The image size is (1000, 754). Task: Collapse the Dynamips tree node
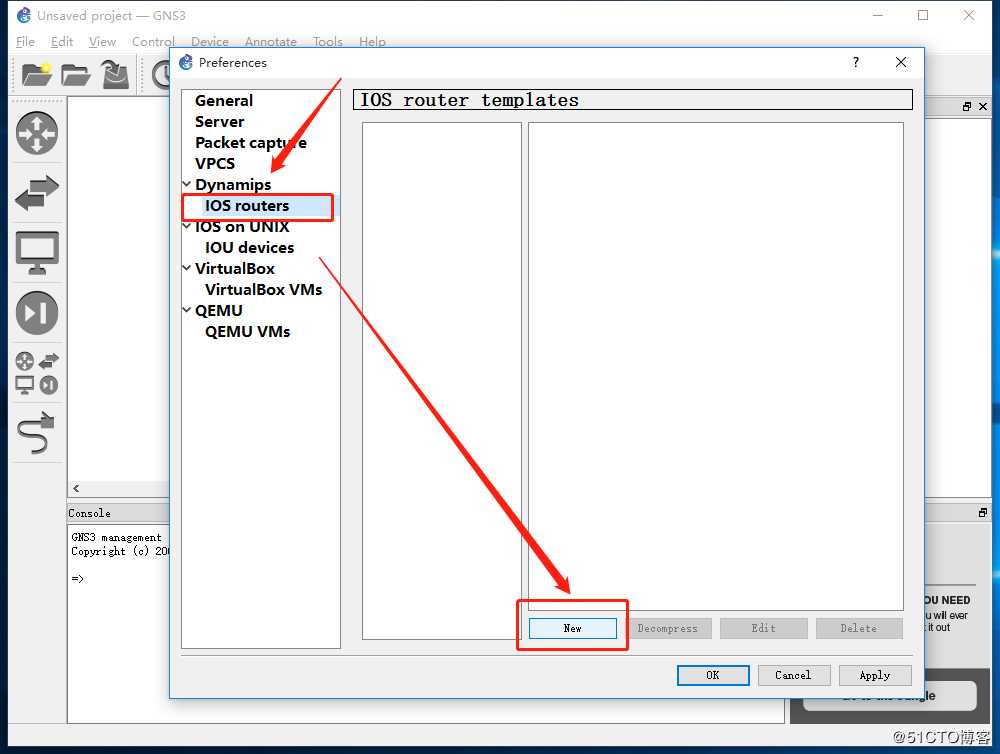(x=187, y=184)
